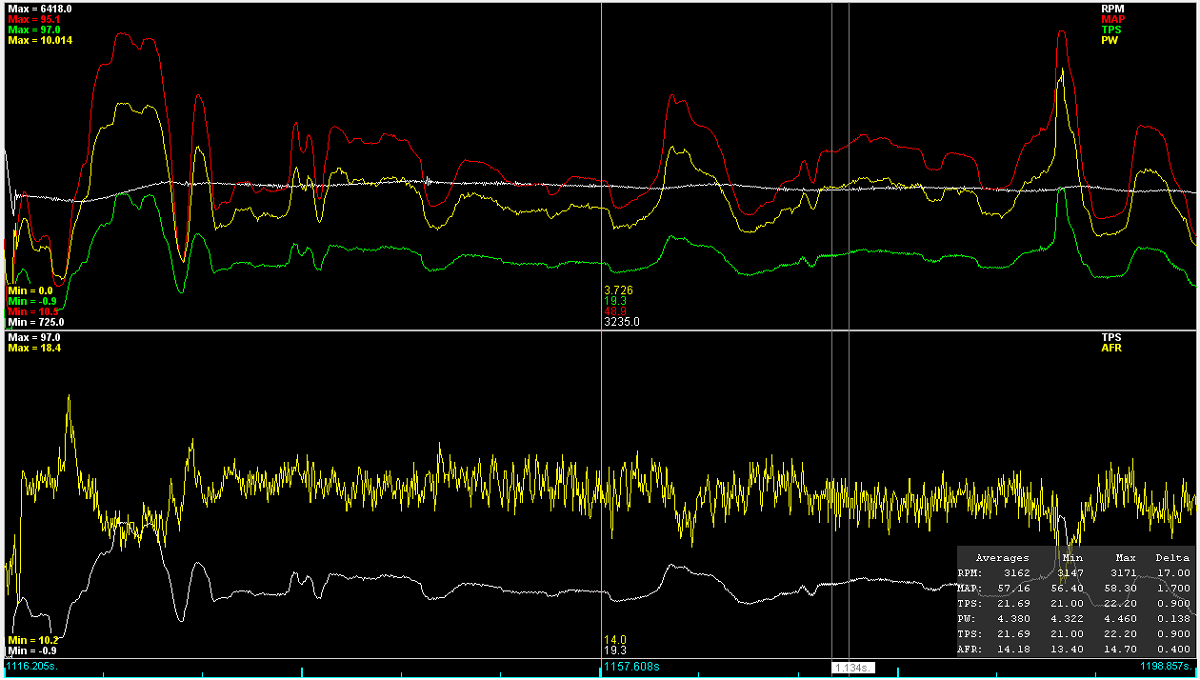Click the 3235.0 RPM cursor value
This screenshot has width=1200, height=680.
coord(621,322)
